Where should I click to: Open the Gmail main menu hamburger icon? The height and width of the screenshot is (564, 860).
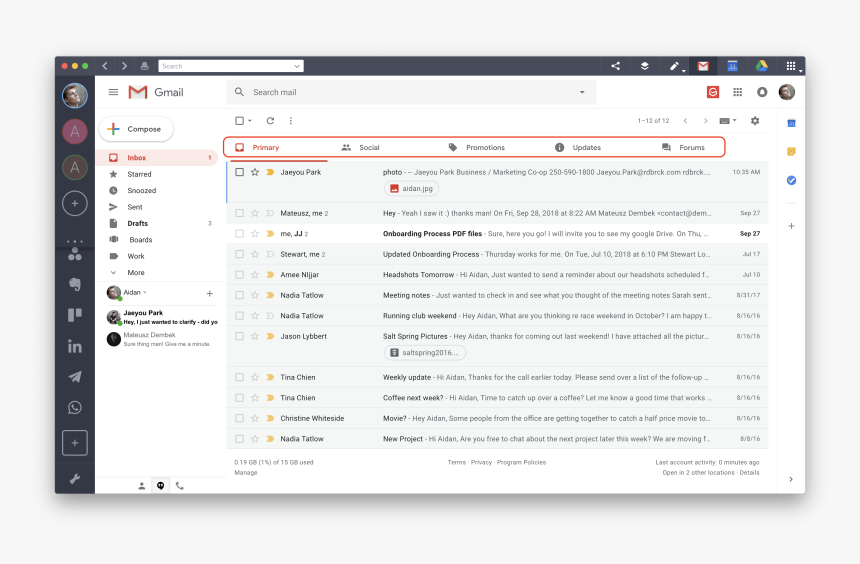[113, 92]
